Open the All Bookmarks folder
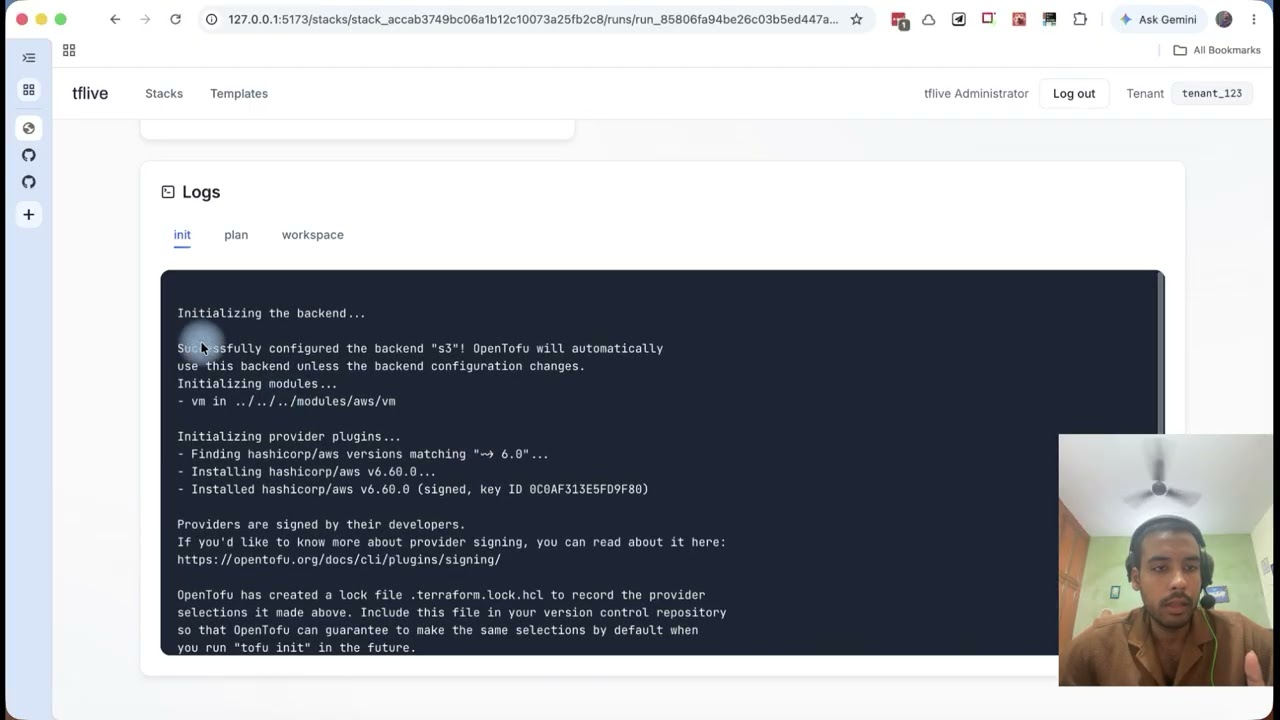Image resolution: width=1280 pixels, height=720 pixels. 1217,50
